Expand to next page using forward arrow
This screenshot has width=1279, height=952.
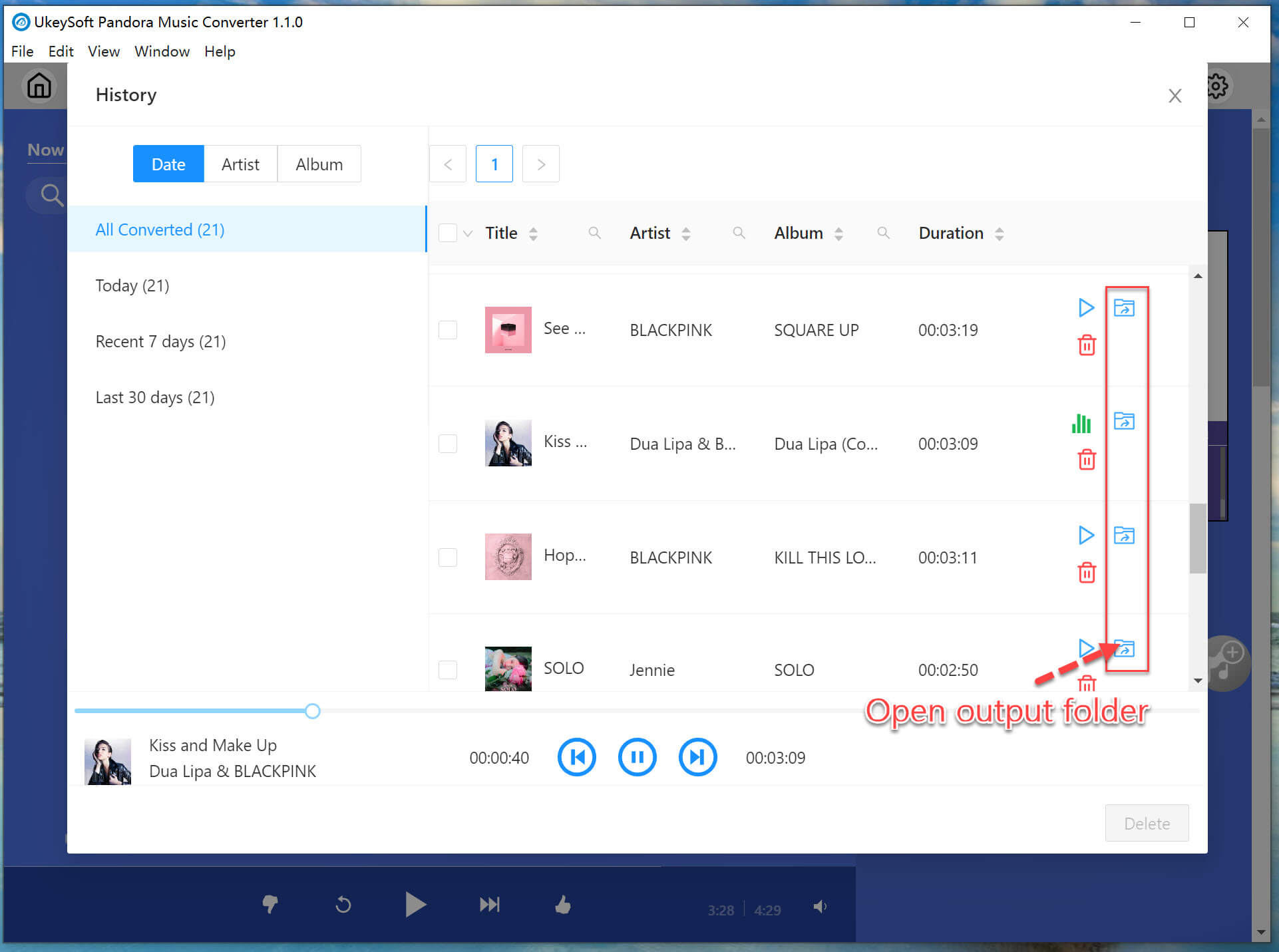(x=540, y=164)
